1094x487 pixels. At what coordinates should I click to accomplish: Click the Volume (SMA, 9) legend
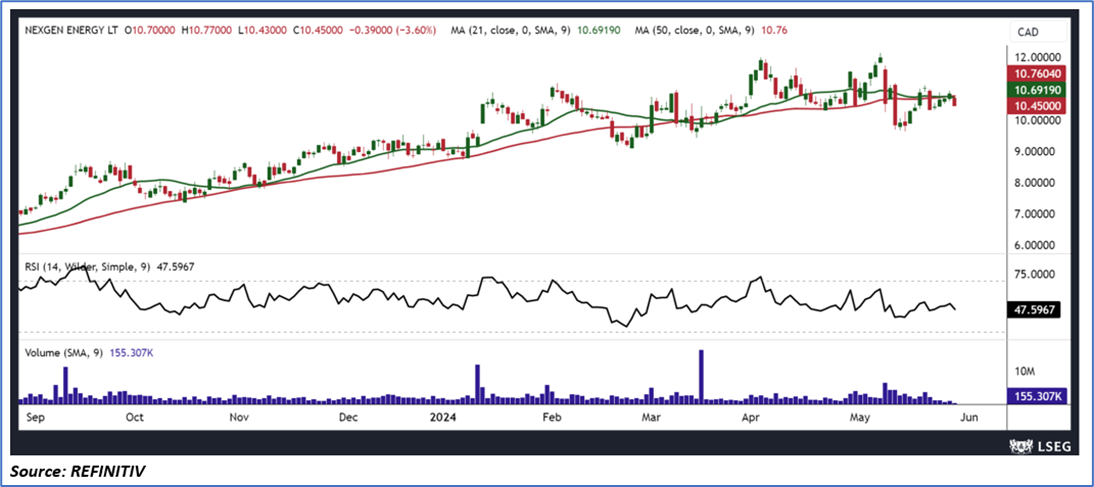pyautogui.click(x=65, y=354)
